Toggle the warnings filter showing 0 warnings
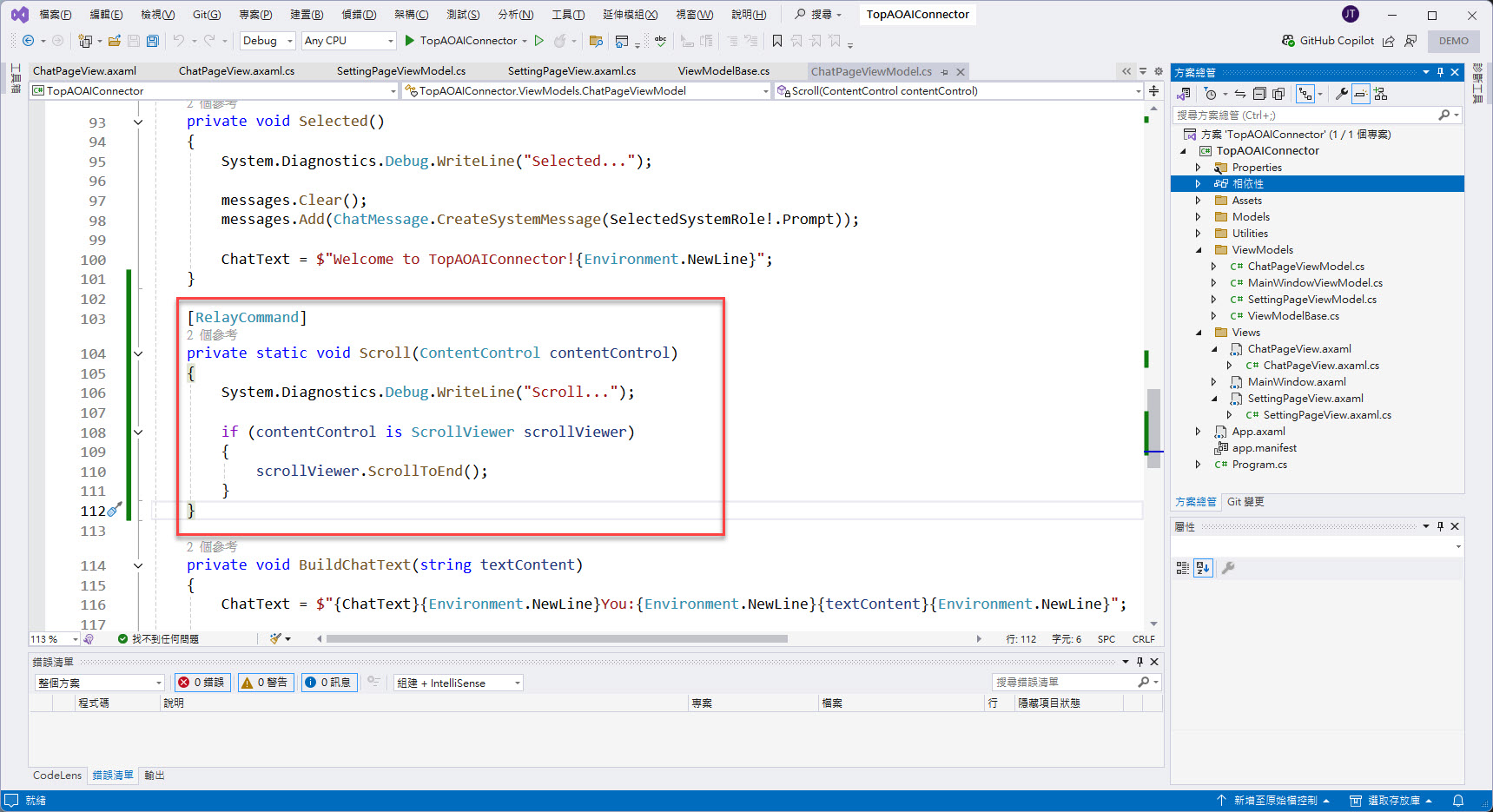Viewport: 1493px width, 812px height. pyautogui.click(x=265, y=683)
